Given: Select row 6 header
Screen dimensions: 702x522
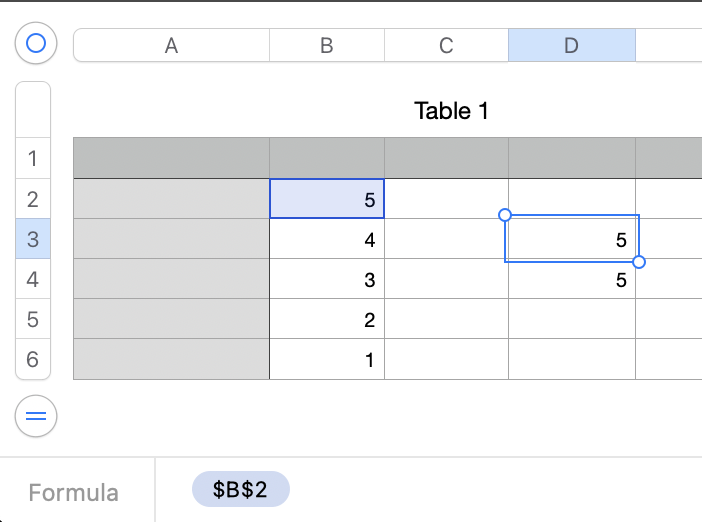Looking at the screenshot, I should [x=33, y=359].
